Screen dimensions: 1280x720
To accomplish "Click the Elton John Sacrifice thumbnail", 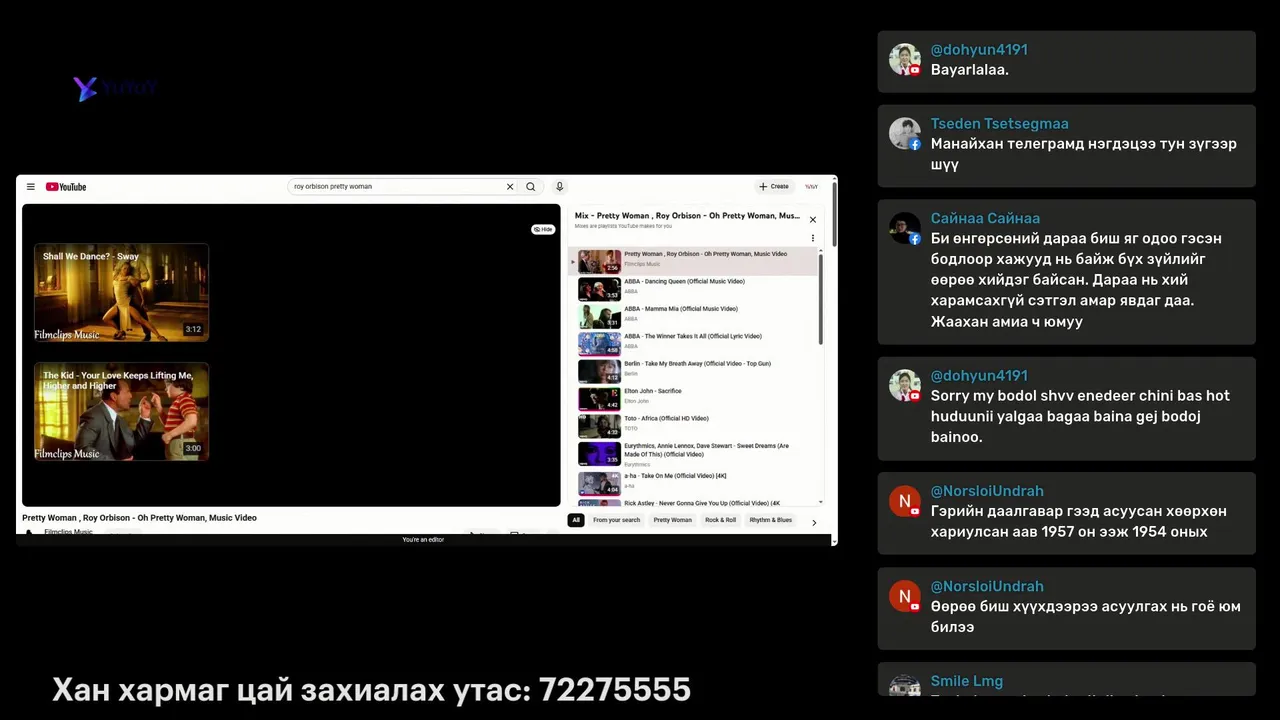I will click(599, 399).
